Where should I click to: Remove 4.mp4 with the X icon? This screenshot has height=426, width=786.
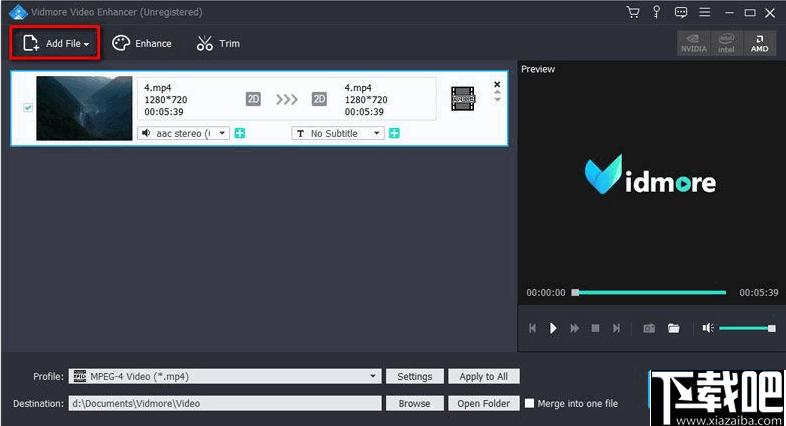point(497,84)
